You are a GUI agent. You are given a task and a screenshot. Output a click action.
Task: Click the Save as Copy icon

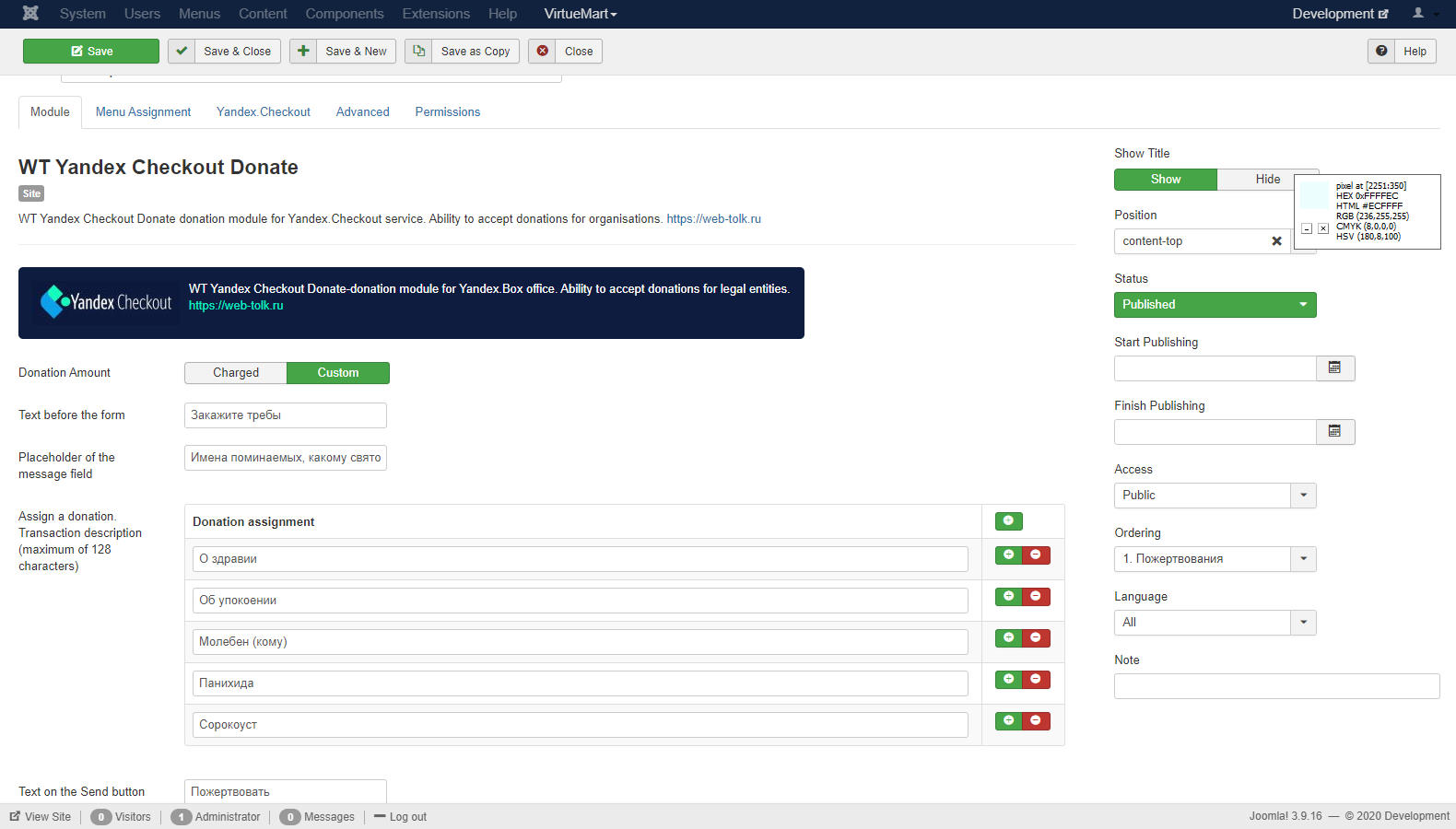[418, 51]
